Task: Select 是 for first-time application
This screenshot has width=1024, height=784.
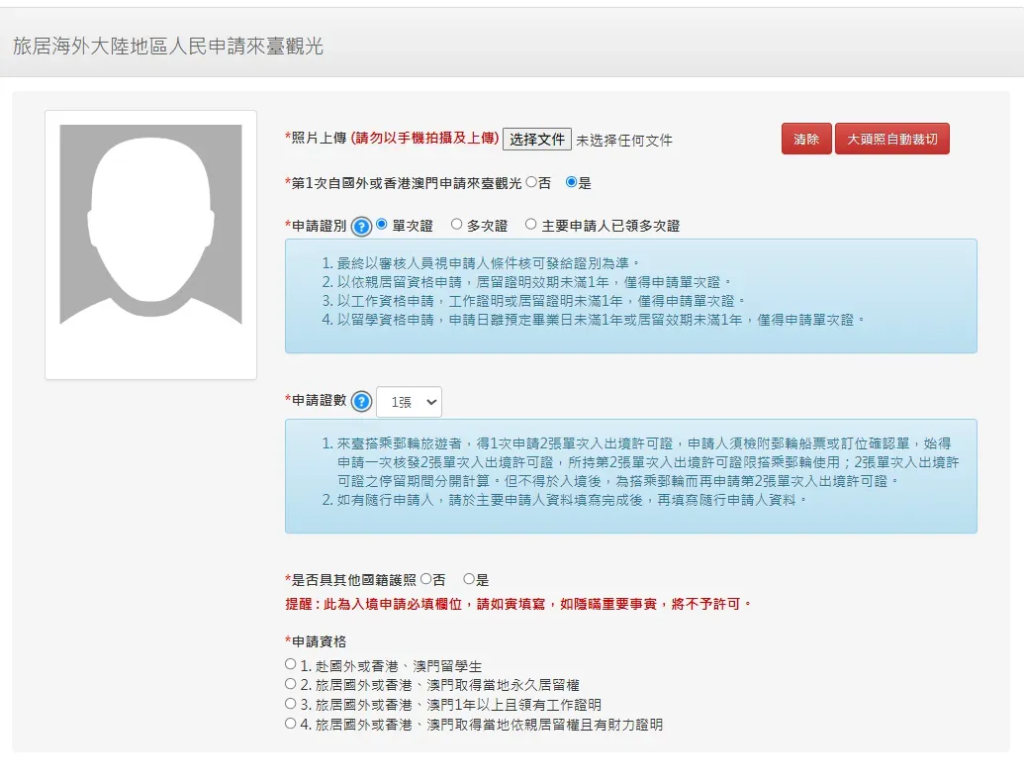Action: pyautogui.click(x=571, y=183)
